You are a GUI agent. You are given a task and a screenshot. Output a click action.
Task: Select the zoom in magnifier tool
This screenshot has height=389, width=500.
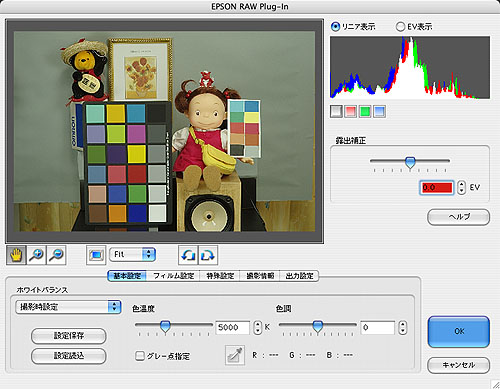click(x=36, y=255)
